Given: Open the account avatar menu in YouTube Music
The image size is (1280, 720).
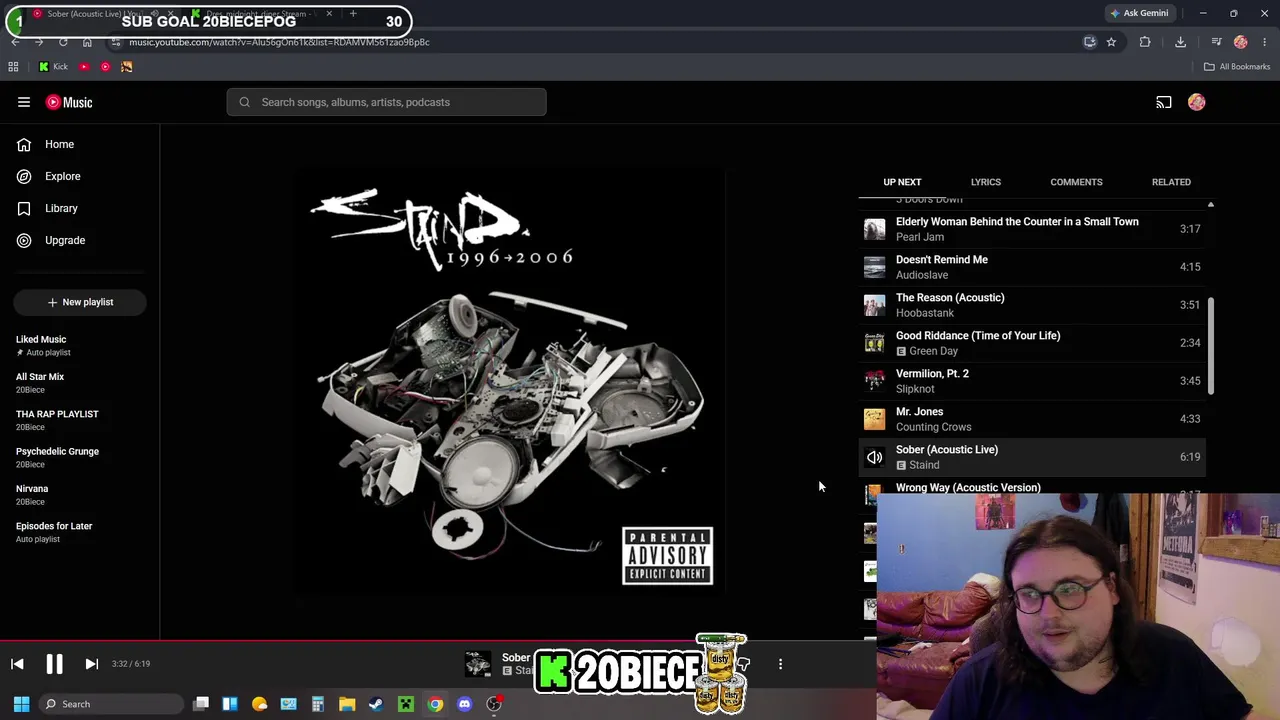Looking at the screenshot, I should [1197, 102].
